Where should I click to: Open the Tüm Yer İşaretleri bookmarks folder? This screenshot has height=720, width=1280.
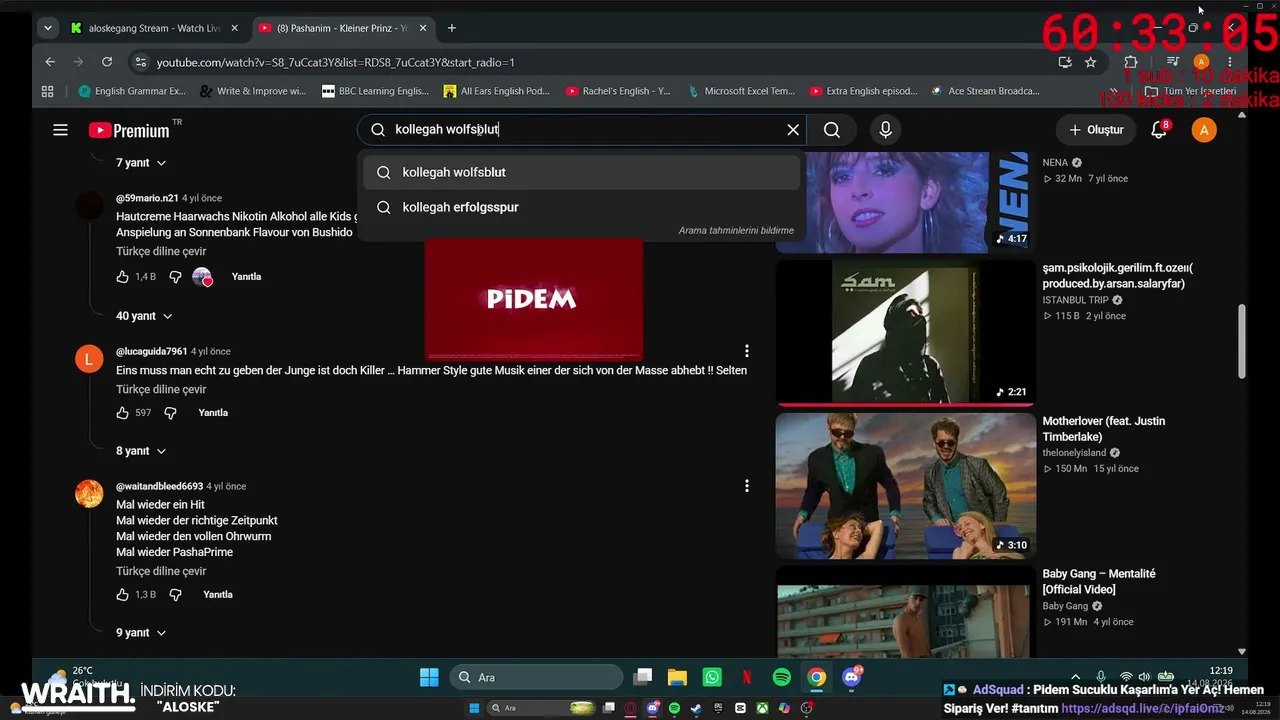1190,91
